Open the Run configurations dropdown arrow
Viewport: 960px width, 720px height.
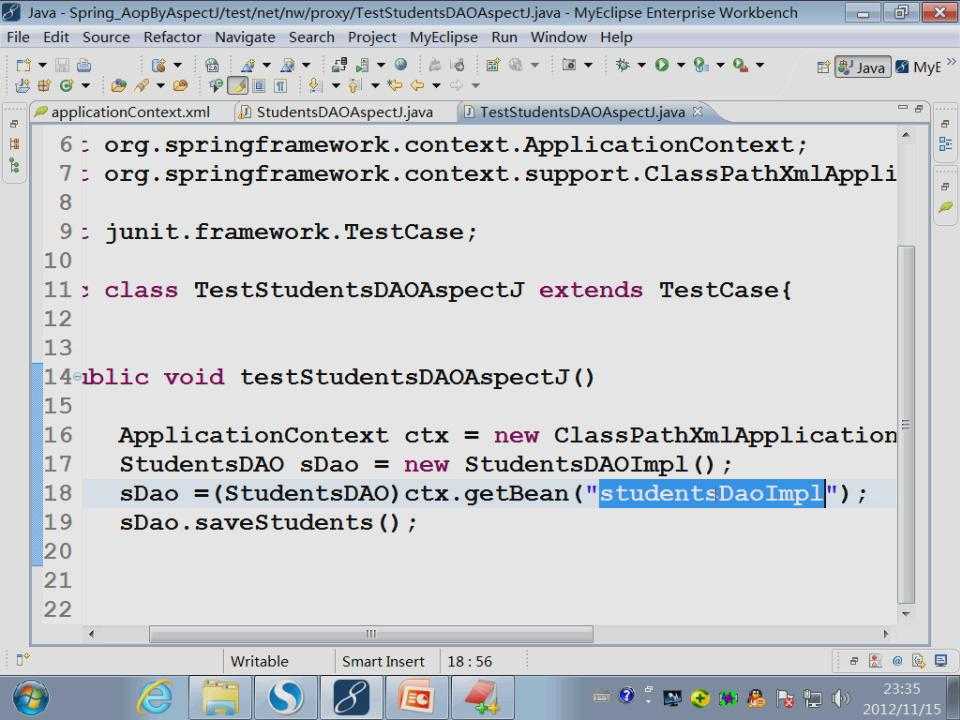pyautogui.click(x=680, y=65)
